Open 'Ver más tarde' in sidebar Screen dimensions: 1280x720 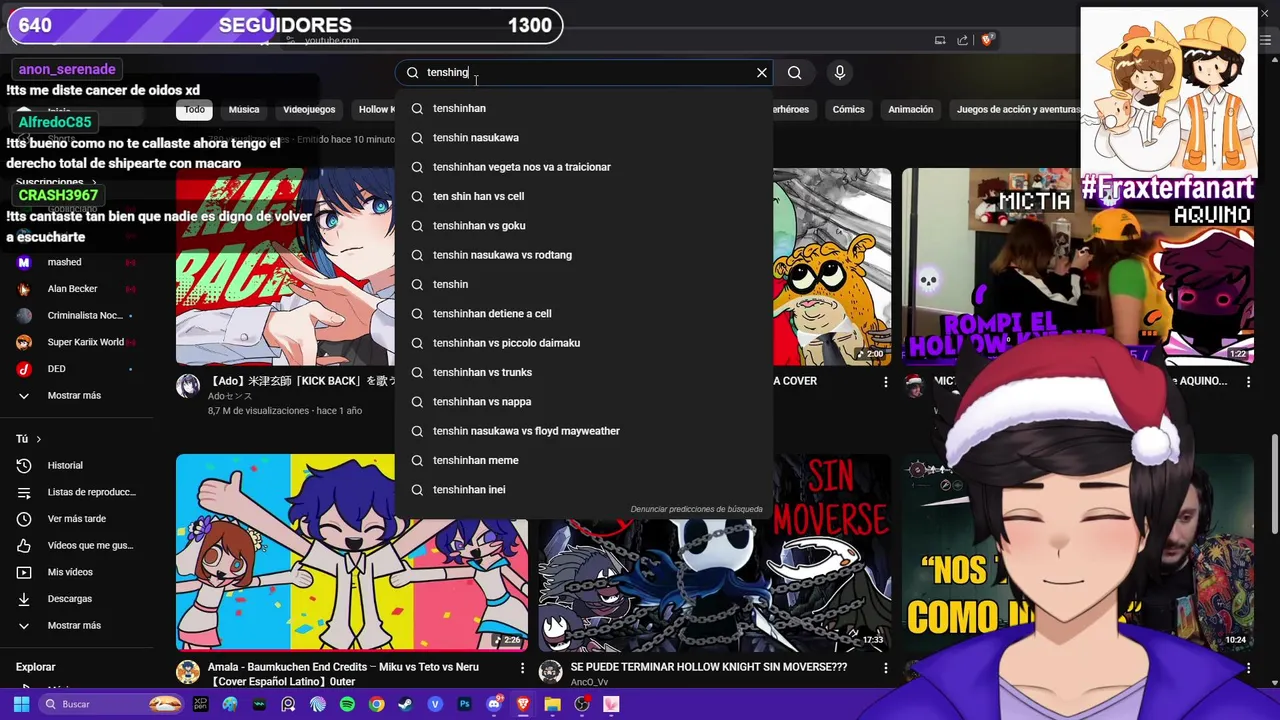point(76,519)
